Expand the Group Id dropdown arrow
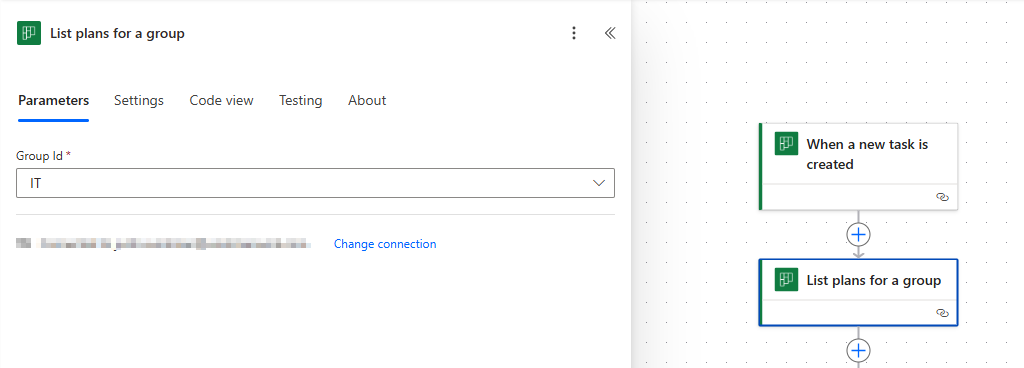Image resolution: width=1024 pixels, height=368 pixels. (599, 183)
